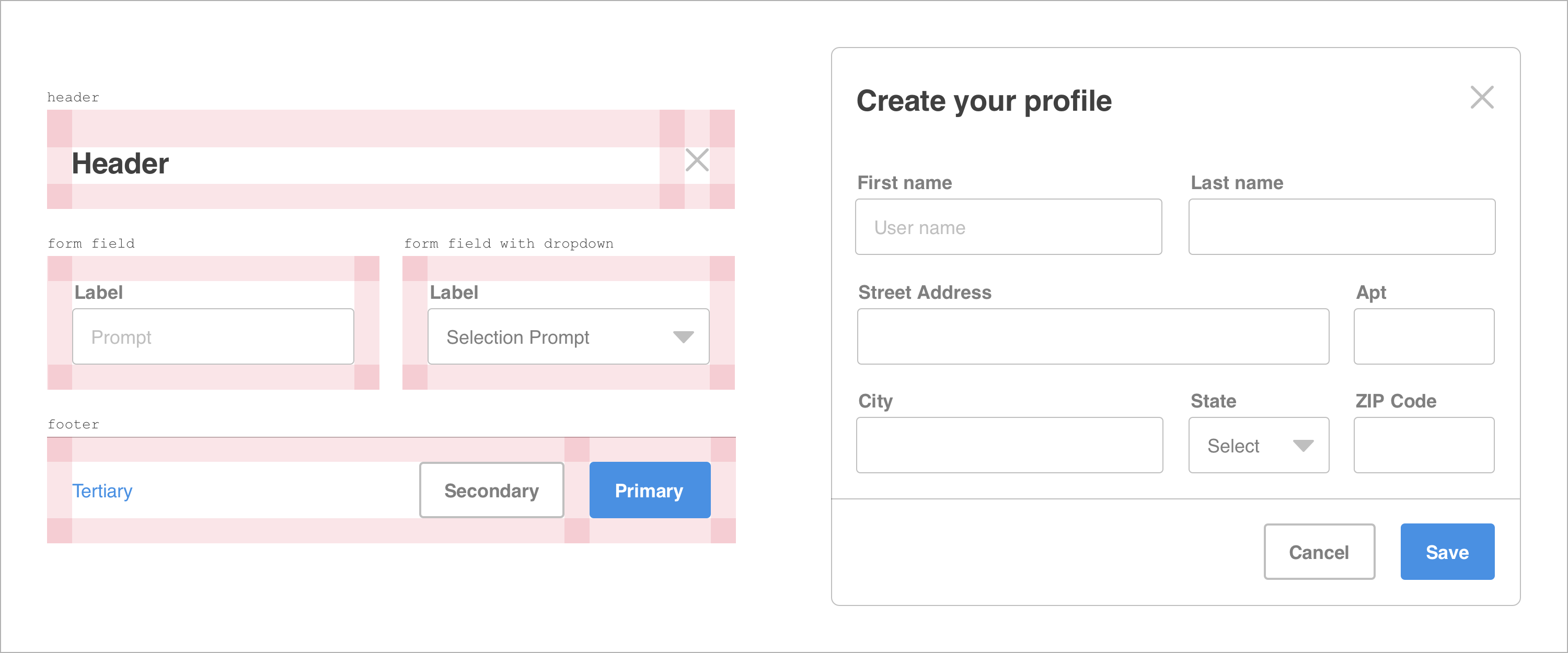
Task: Click the ZIP Code input box
Action: click(x=1423, y=446)
